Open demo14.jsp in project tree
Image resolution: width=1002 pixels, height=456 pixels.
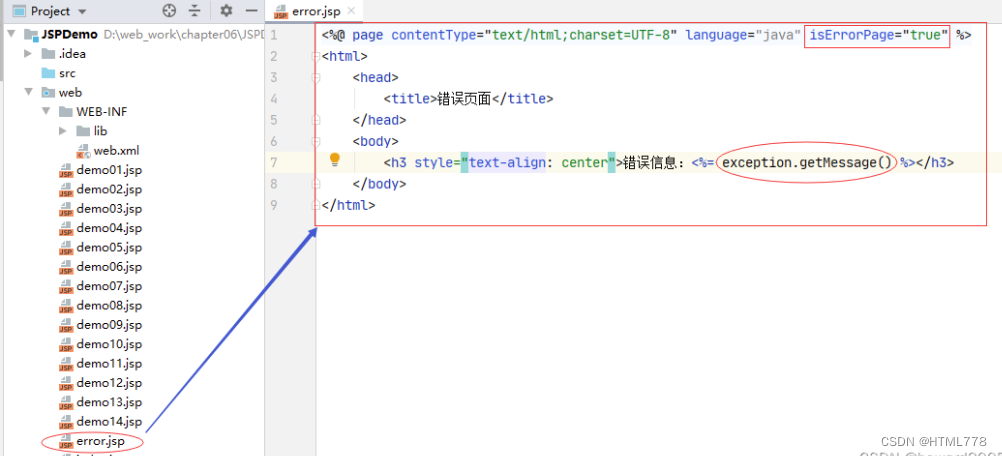[109, 422]
